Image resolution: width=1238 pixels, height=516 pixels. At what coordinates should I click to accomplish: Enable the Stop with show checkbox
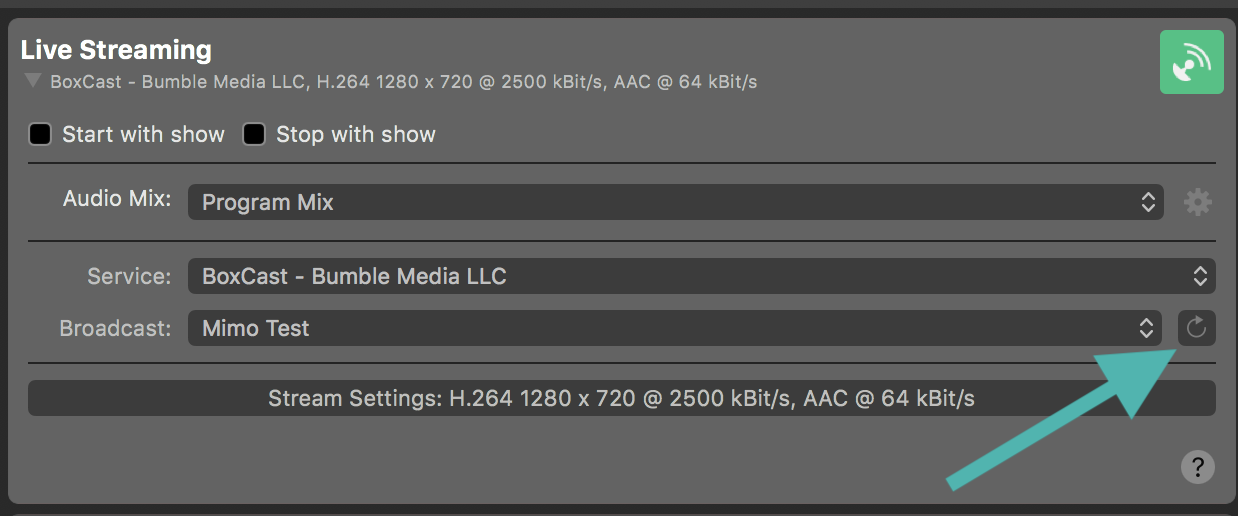tap(254, 134)
